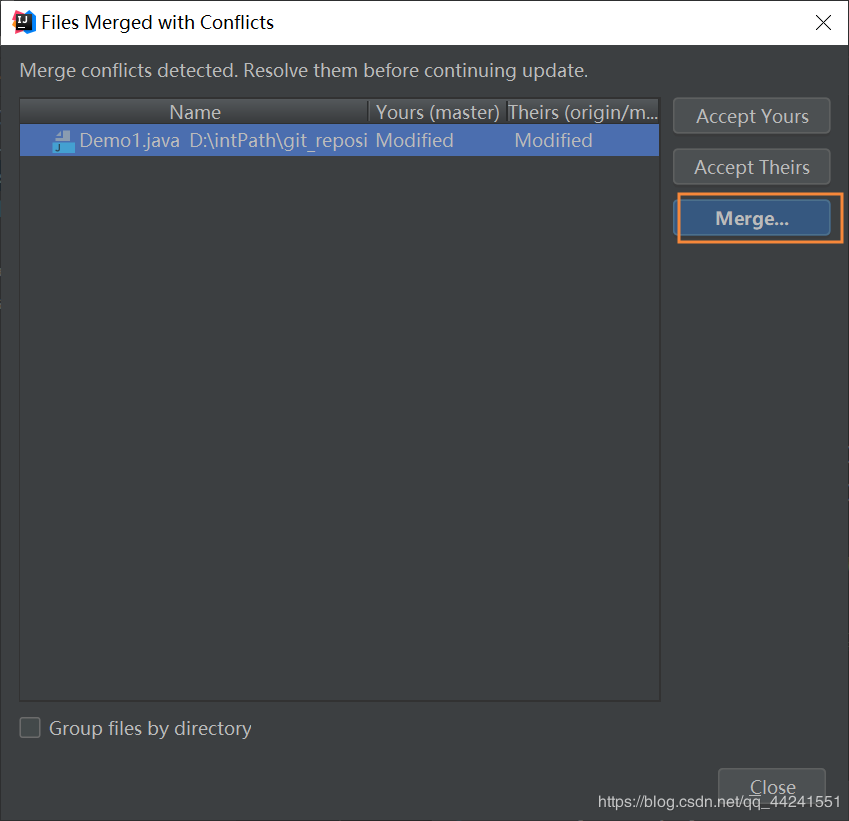Viewport: 849px width, 821px height.
Task: Click the D:\intPath\git_reposi path text
Action: pyautogui.click(x=278, y=141)
